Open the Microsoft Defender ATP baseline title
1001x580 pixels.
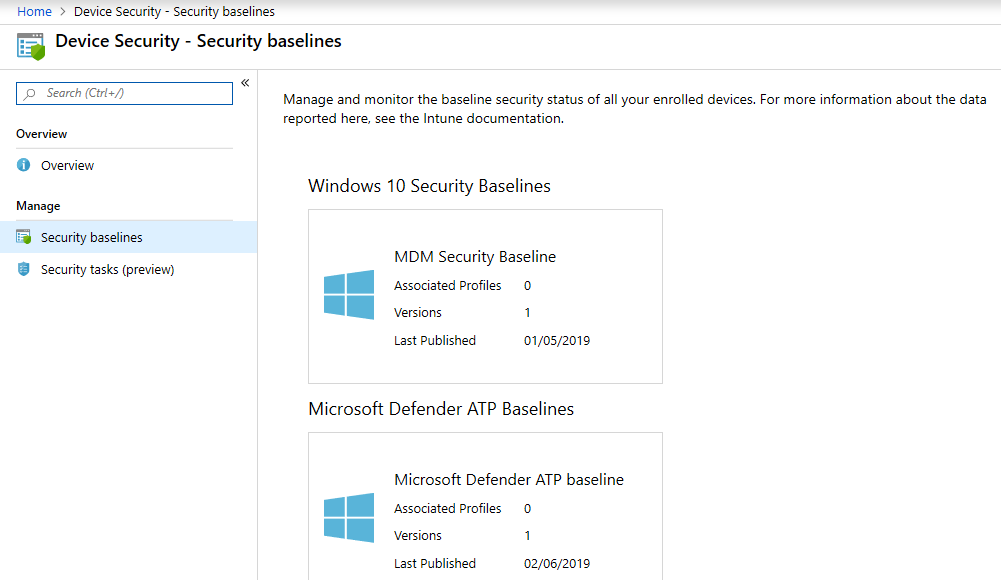click(x=509, y=480)
